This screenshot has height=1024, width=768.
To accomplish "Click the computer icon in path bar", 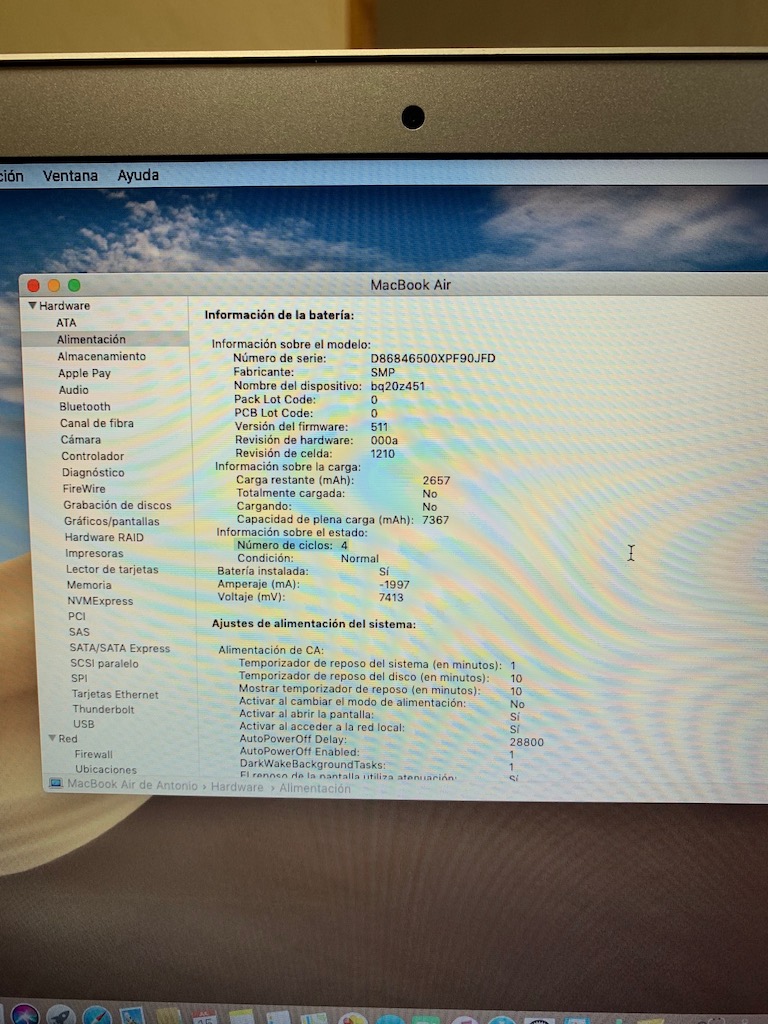I will coord(56,783).
